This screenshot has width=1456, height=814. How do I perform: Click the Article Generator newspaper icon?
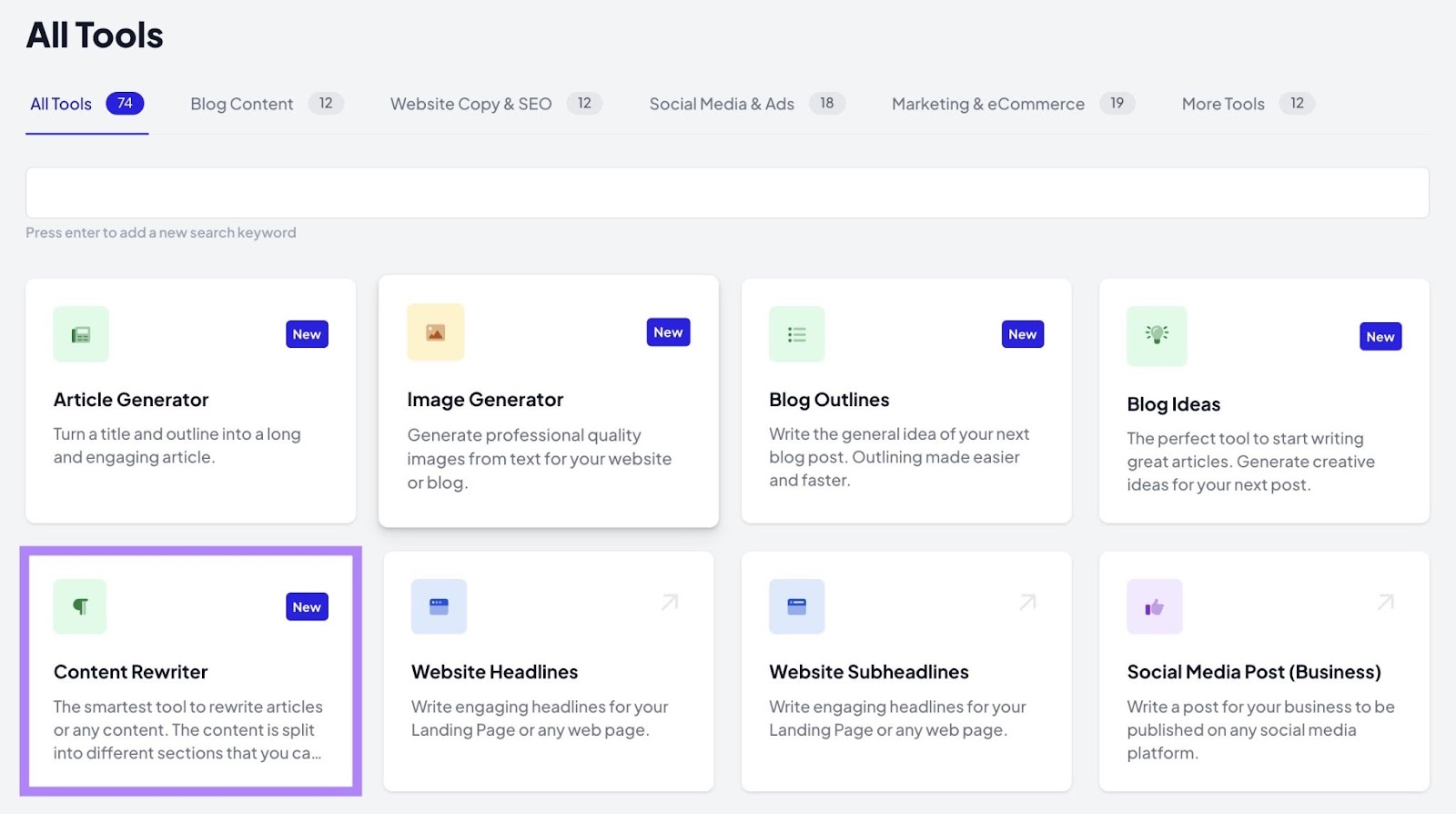(x=81, y=334)
